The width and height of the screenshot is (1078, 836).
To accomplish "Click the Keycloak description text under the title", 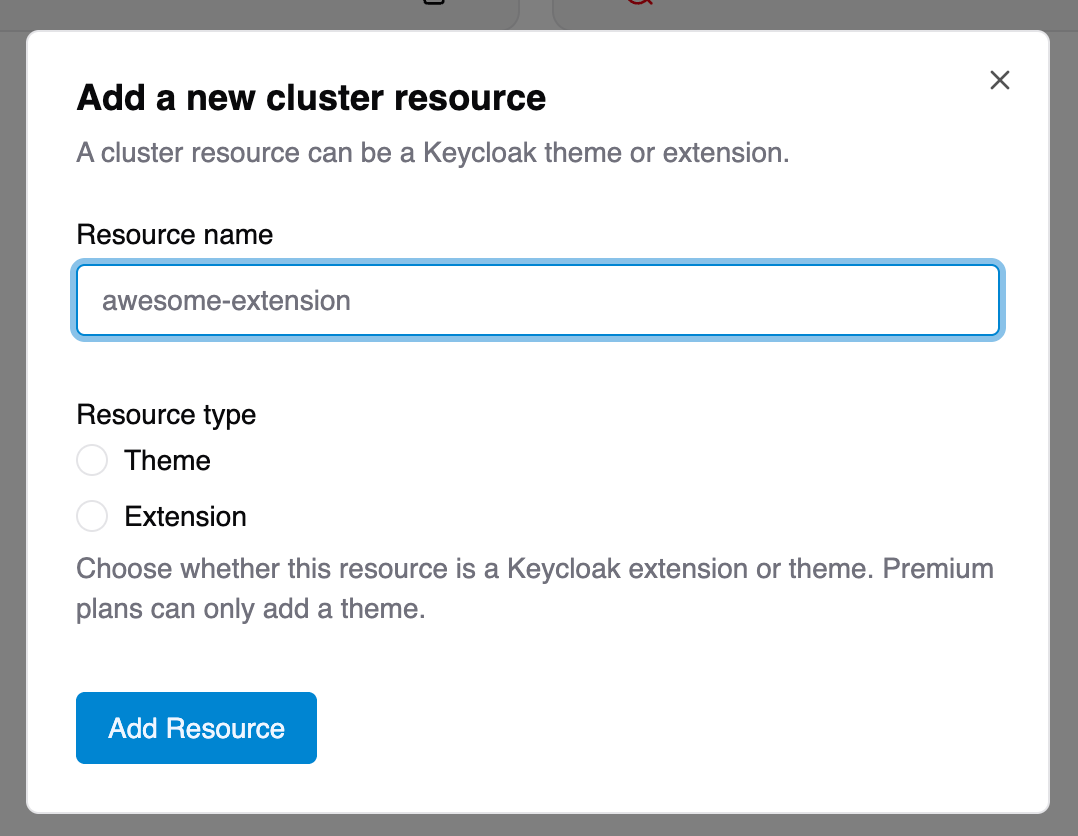I will point(432,152).
